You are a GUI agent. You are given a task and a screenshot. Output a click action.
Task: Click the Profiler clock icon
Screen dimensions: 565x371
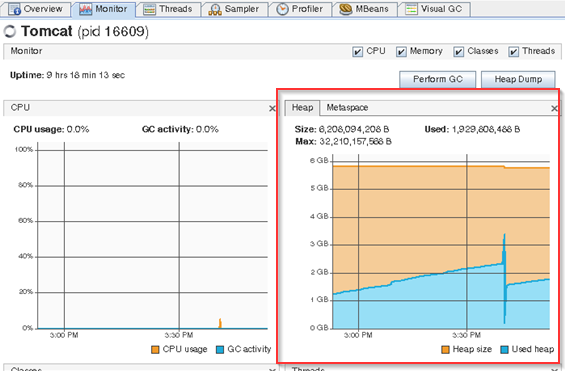[282, 9]
